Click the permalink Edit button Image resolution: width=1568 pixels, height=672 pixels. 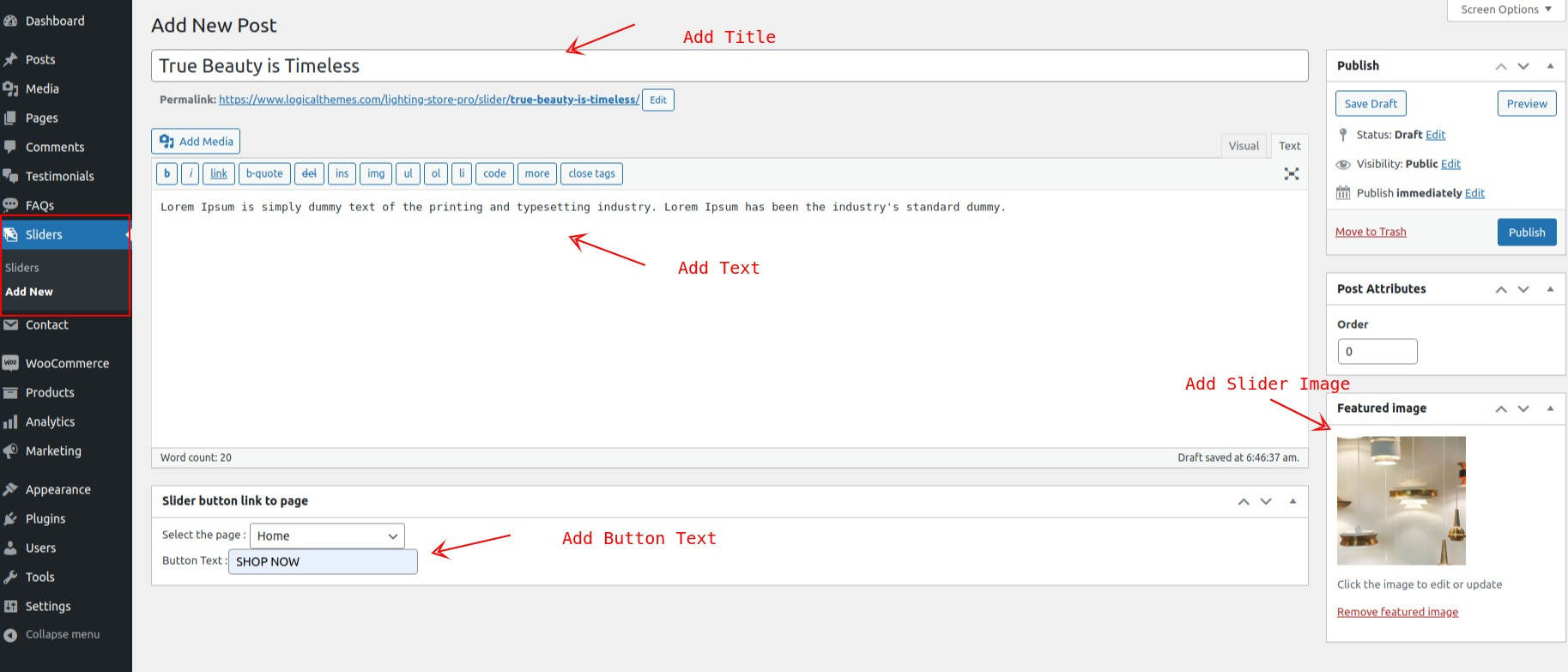[658, 100]
